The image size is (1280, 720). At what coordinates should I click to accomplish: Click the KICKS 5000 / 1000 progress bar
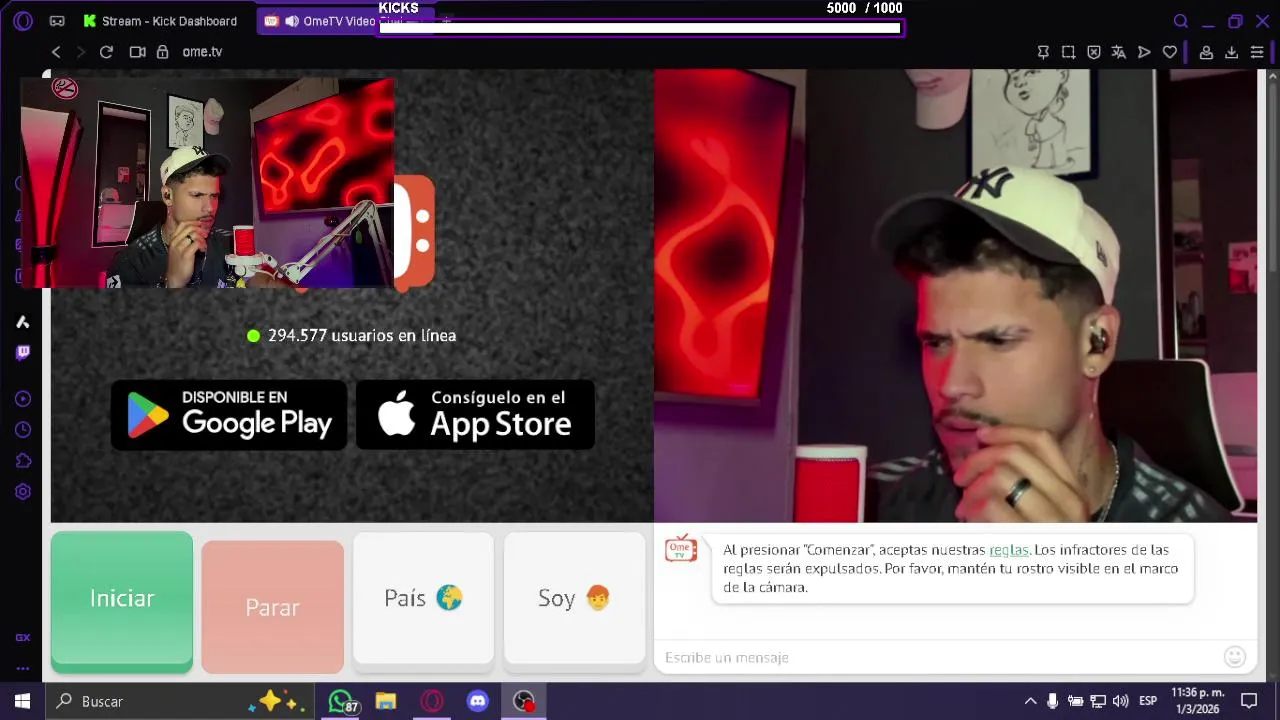click(640, 28)
